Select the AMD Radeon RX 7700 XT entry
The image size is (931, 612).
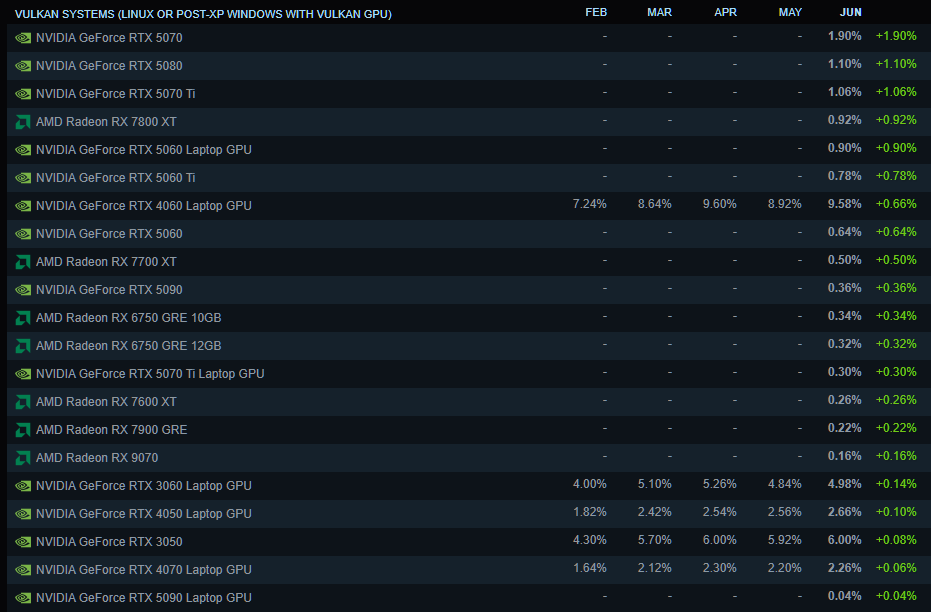pos(106,262)
